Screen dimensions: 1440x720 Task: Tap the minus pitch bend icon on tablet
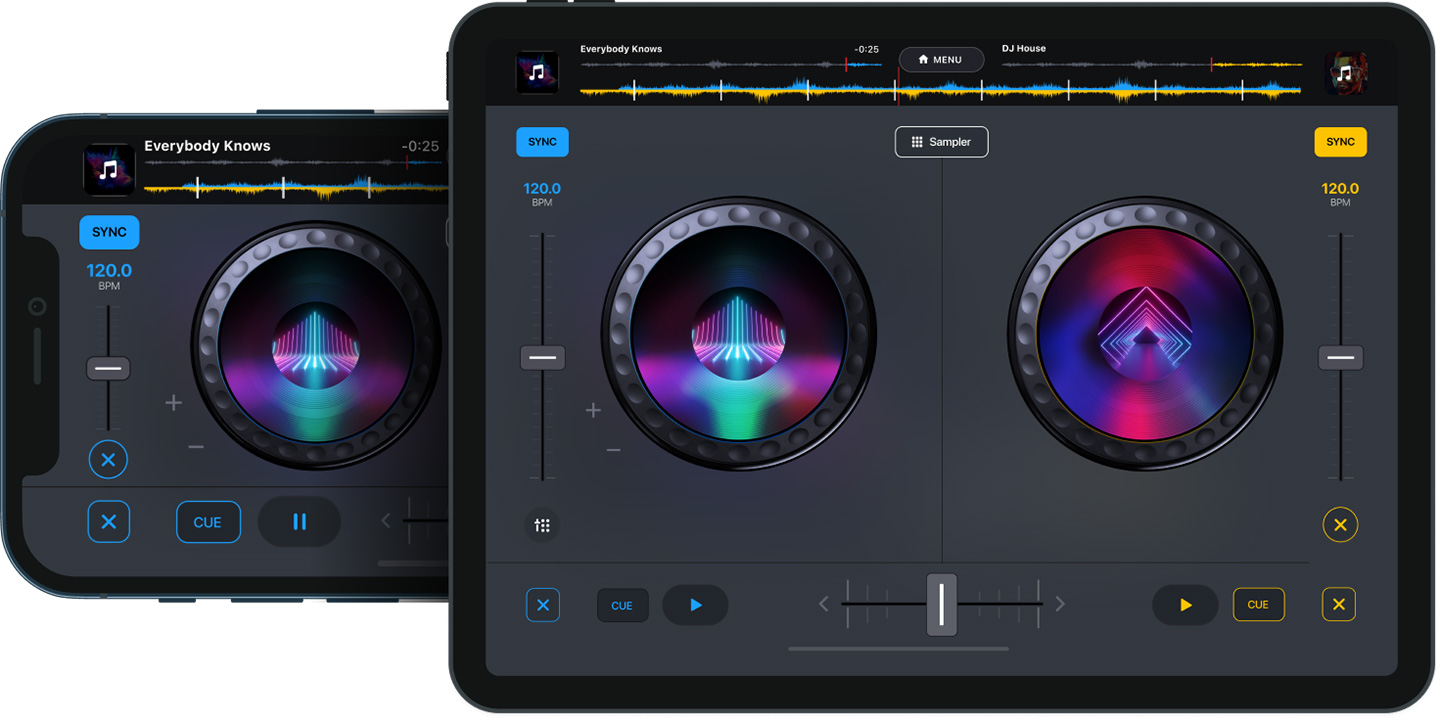(613, 451)
